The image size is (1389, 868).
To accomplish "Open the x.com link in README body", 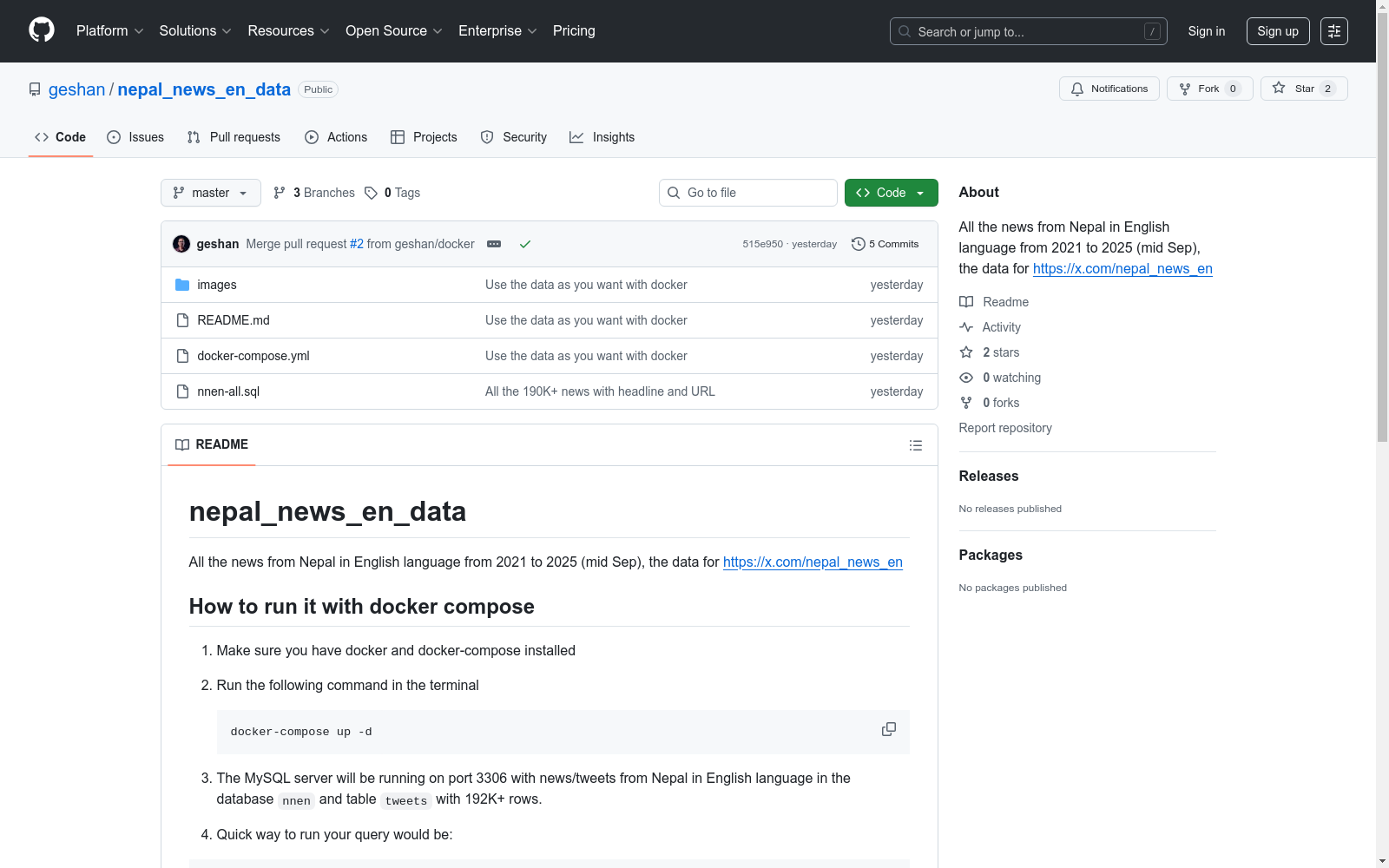I will pyautogui.click(x=813, y=562).
